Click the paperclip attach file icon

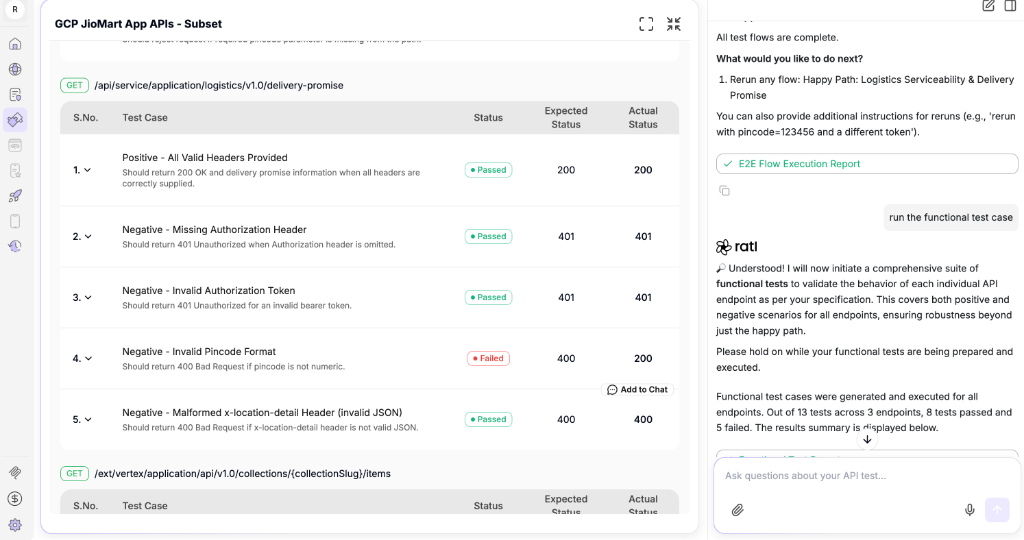tap(737, 510)
